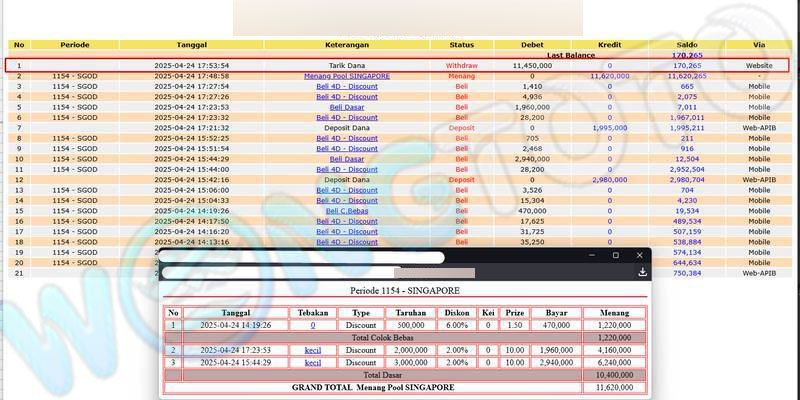This screenshot has height=400, width=800.
Task: Click the 'kecil' link in popup row 2
Action: click(x=312, y=350)
